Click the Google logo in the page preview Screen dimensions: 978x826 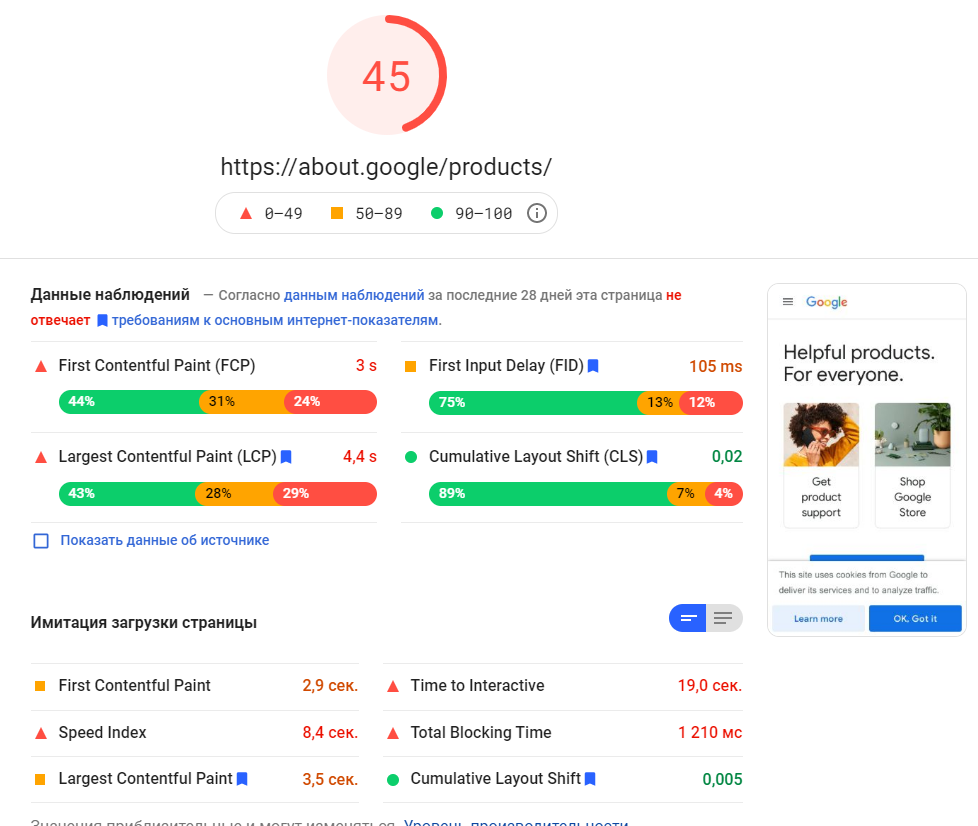826,302
